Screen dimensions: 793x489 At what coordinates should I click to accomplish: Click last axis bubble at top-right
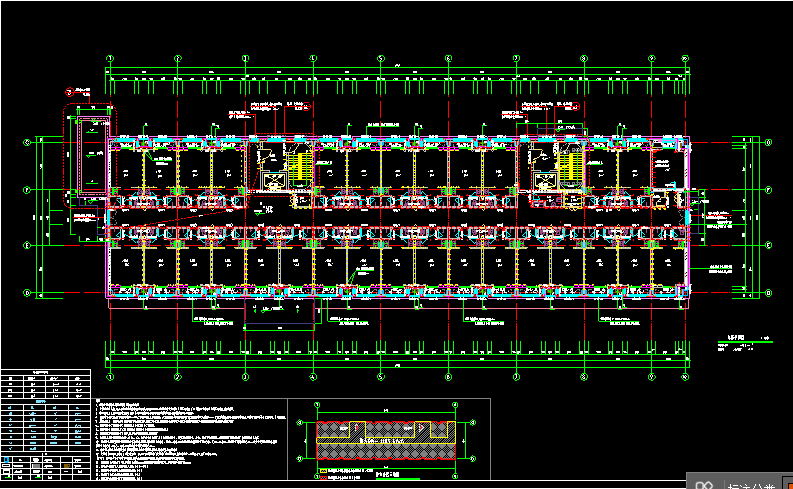[685, 58]
